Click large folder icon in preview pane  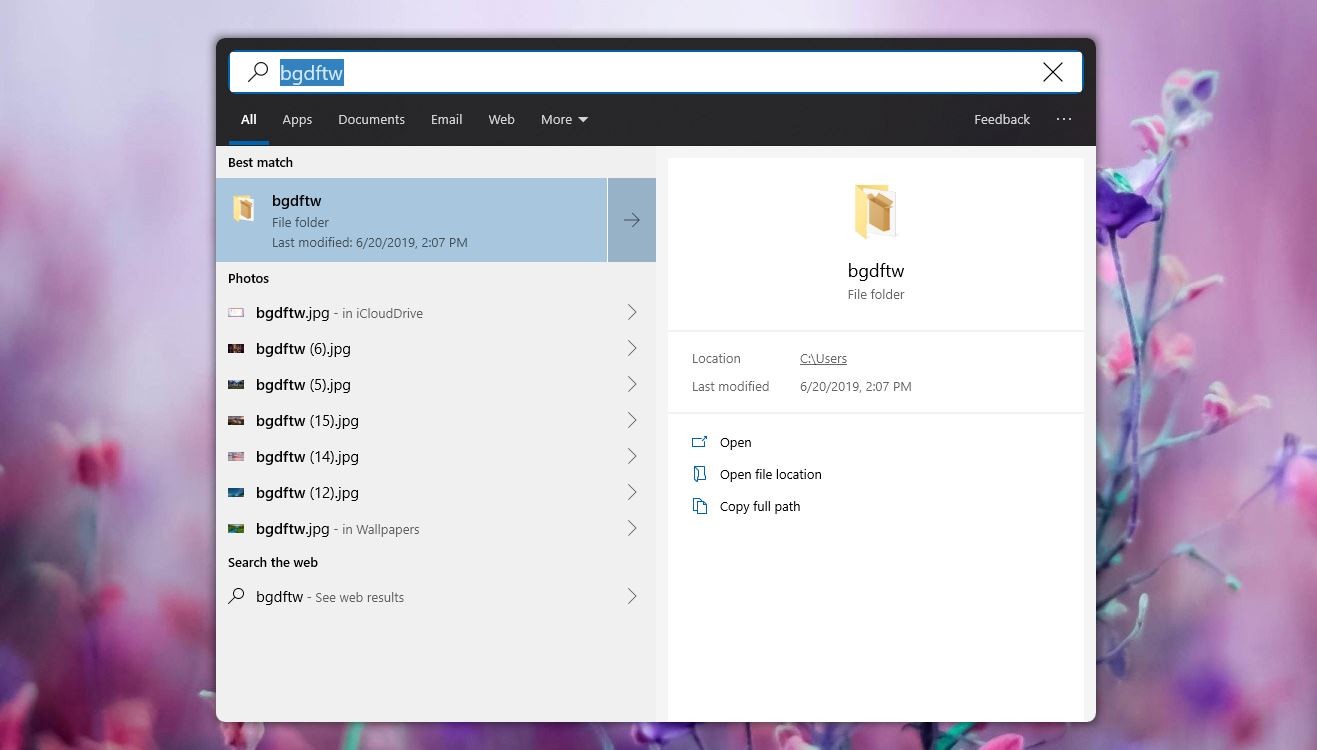(875, 211)
